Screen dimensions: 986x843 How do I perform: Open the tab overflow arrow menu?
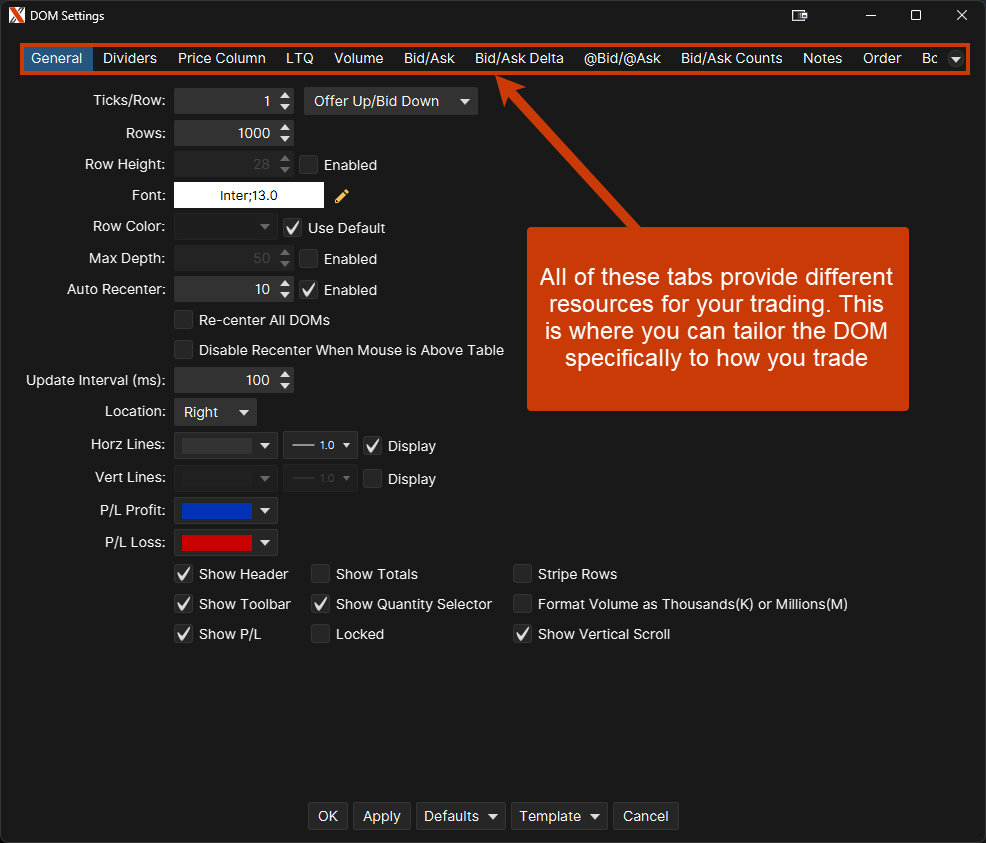[955, 59]
